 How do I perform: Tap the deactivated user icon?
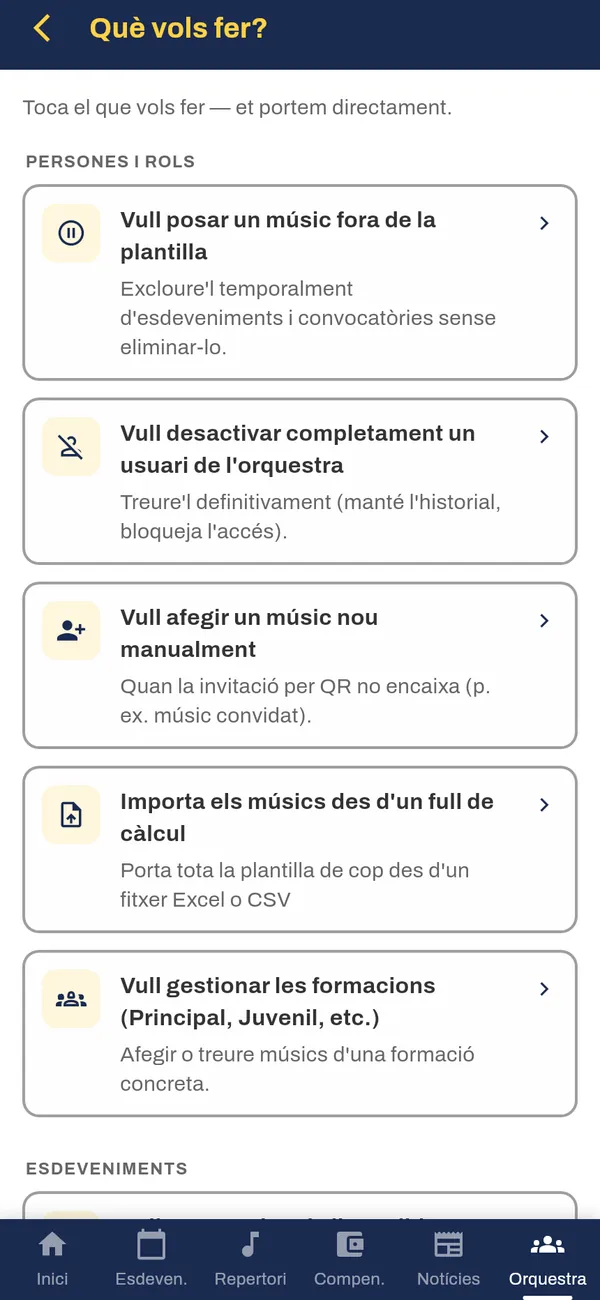[71, 446]
